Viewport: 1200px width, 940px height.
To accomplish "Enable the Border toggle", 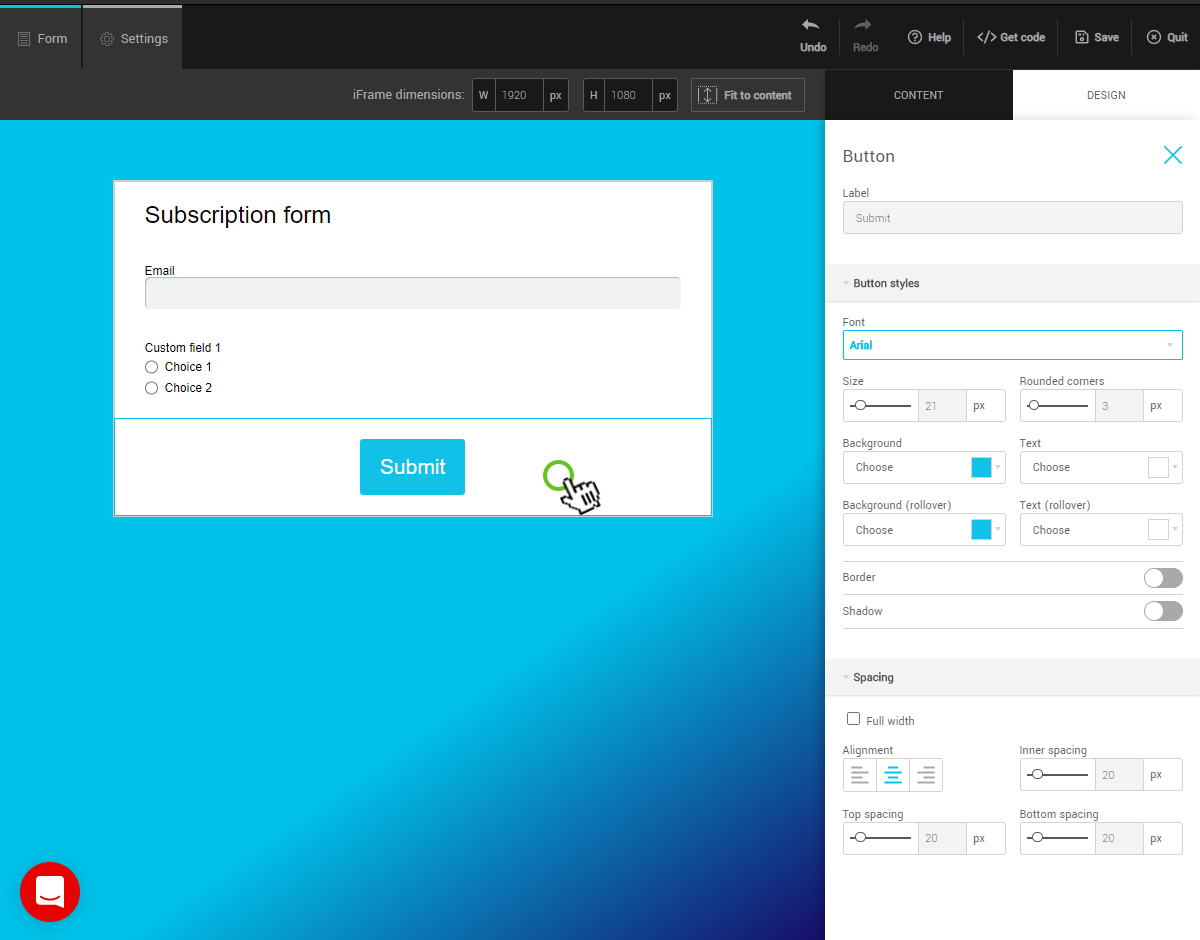I will click(1162, 578).
